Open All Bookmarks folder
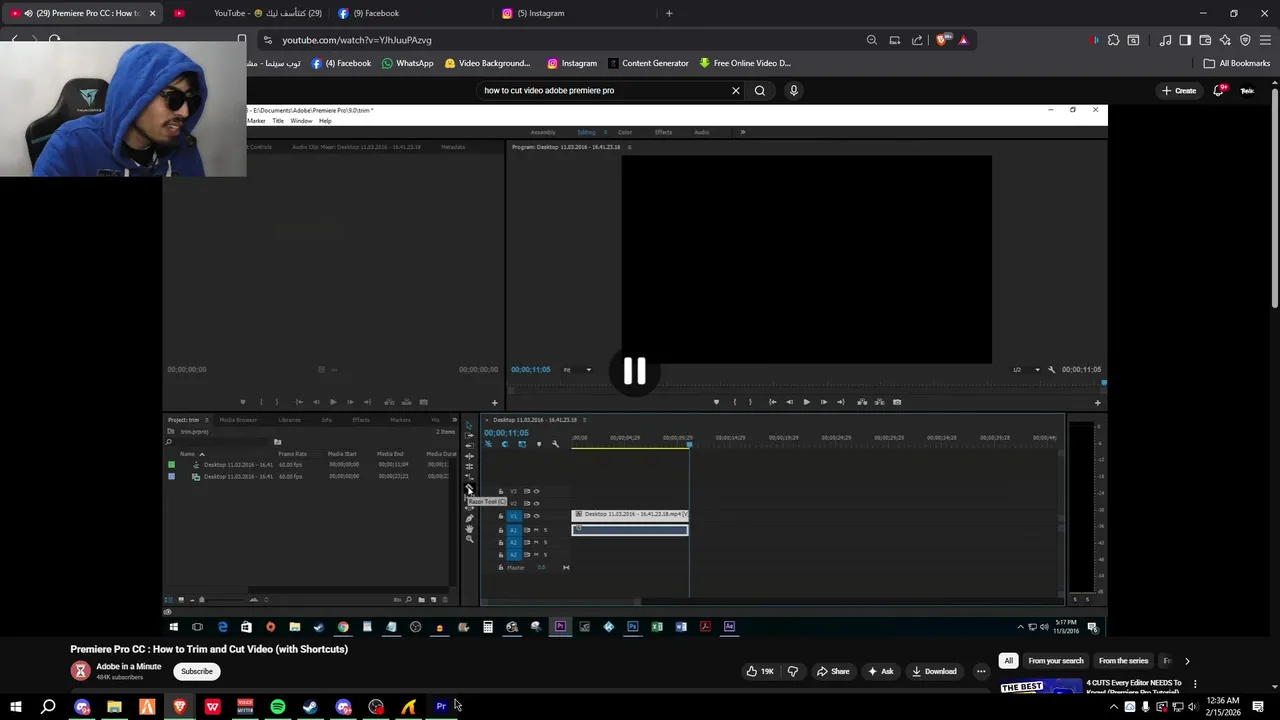 (x=1237, y=63)
